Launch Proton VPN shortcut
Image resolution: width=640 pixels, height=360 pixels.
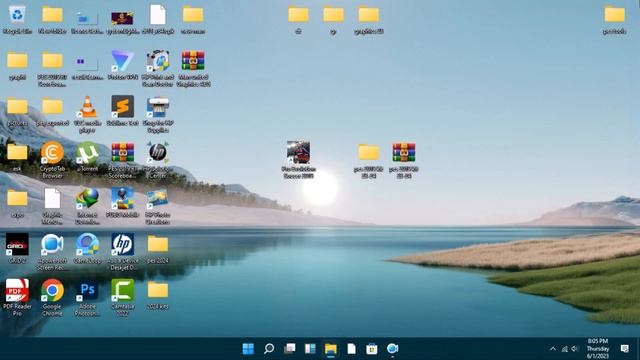[x=122, y=61]
